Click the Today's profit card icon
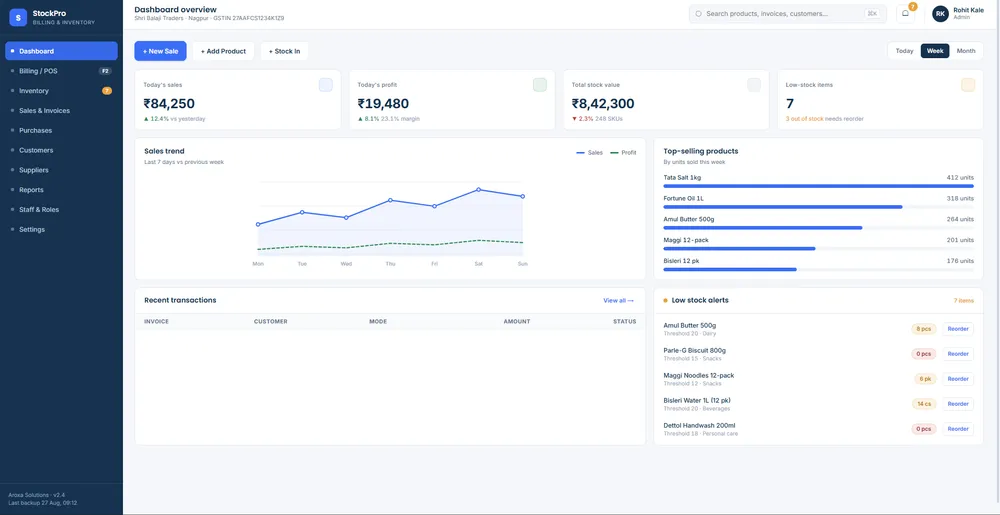 [540, 85]
